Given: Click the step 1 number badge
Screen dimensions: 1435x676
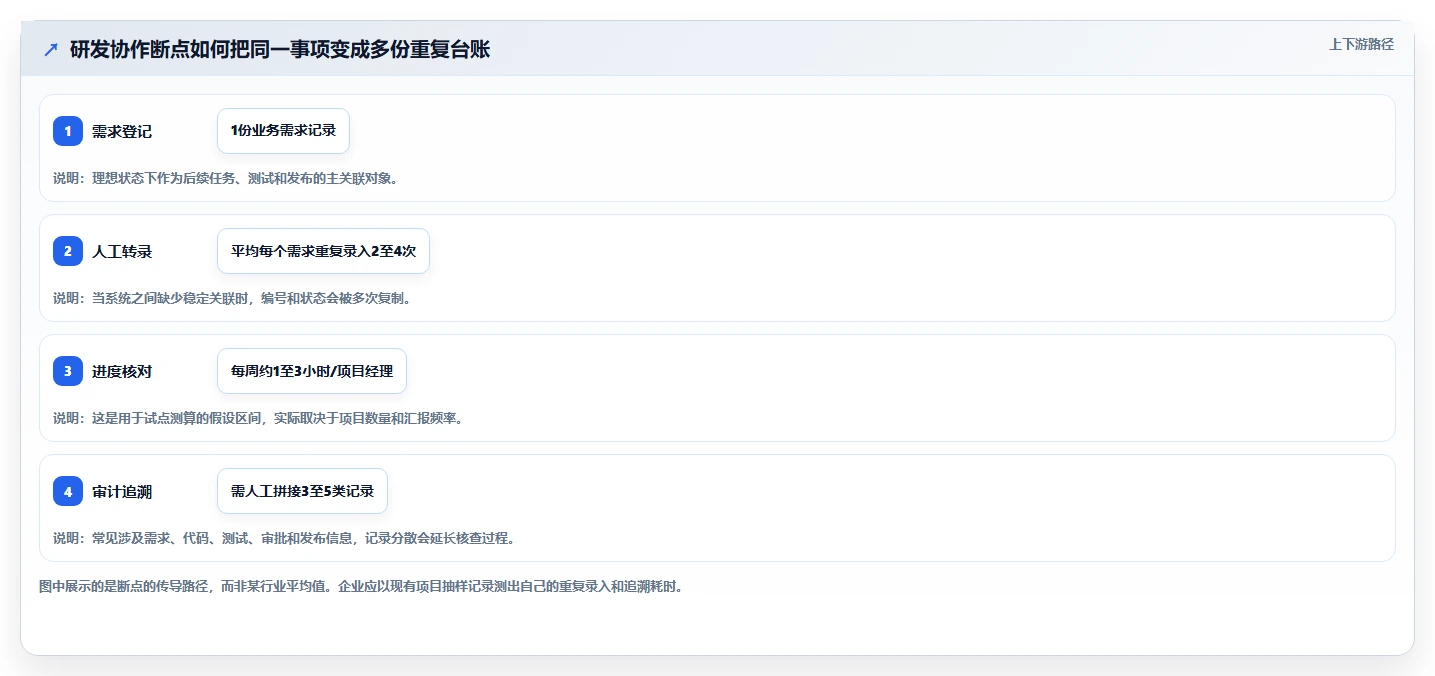Looking at the screenshot, I should pyautogui.click(x=68, y=131).
